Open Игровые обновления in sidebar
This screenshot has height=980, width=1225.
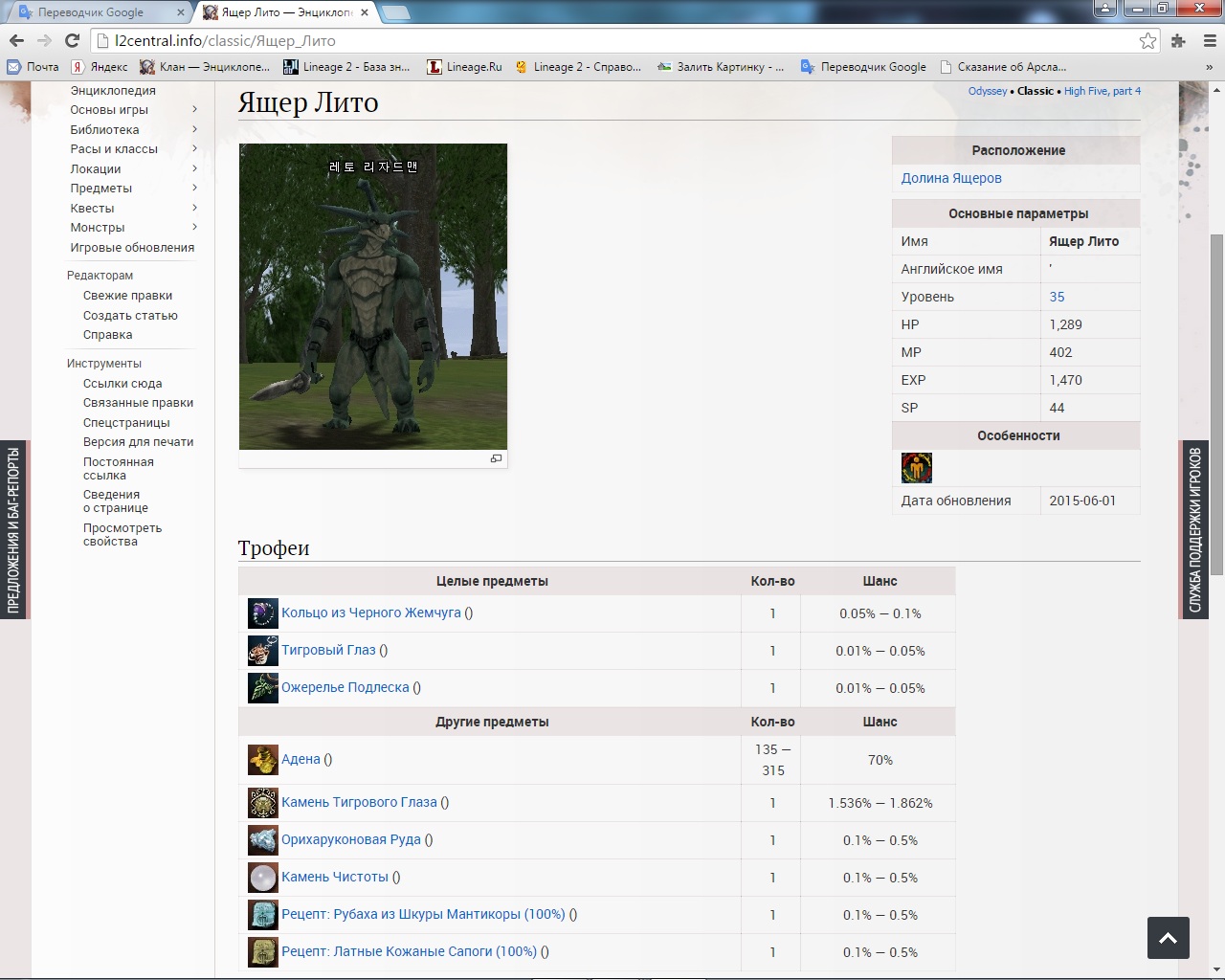(132, 247)
